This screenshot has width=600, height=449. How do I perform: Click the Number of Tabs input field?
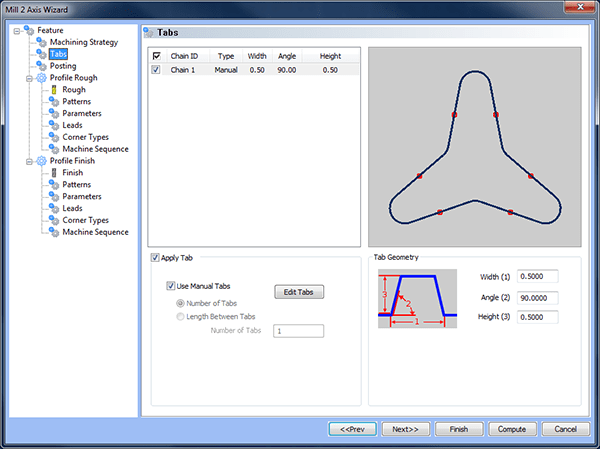pos(298,331)
